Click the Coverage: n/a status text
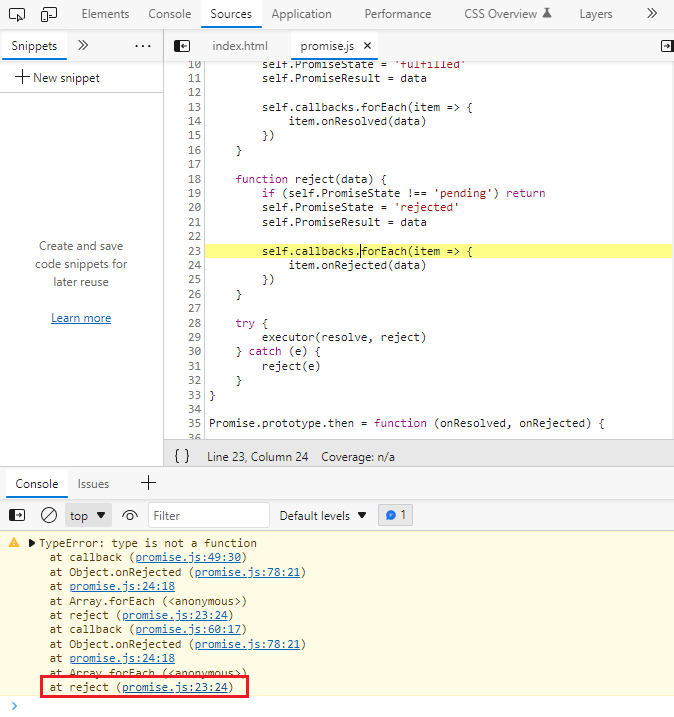The height and width of the screenshot is (717, 674). coord(358,457)
